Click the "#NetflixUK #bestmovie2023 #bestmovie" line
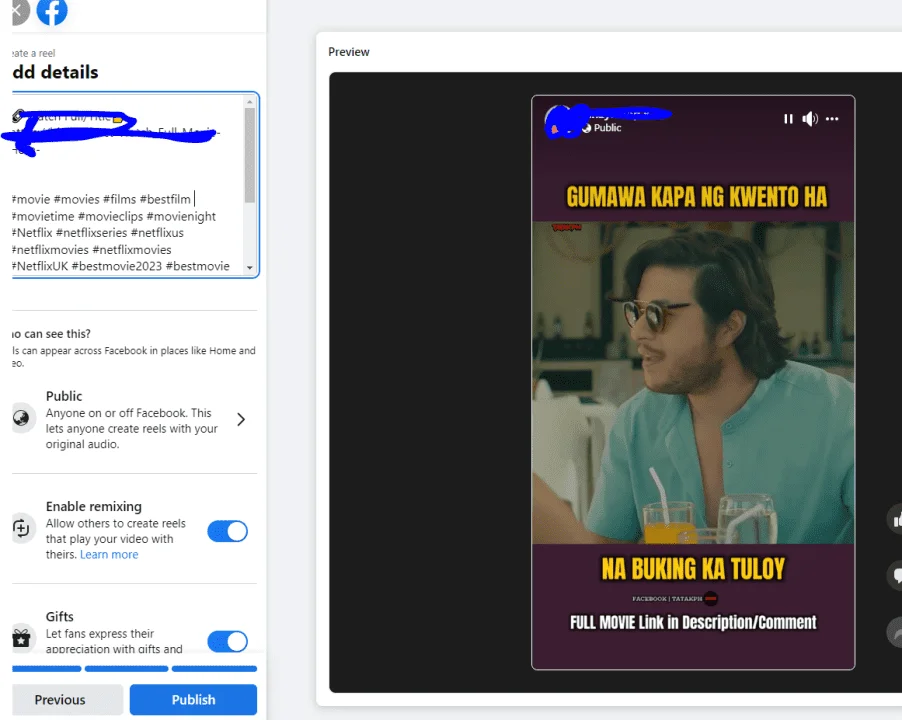The image size is (902, 720). pyautogui.click(x=121, y=266)
